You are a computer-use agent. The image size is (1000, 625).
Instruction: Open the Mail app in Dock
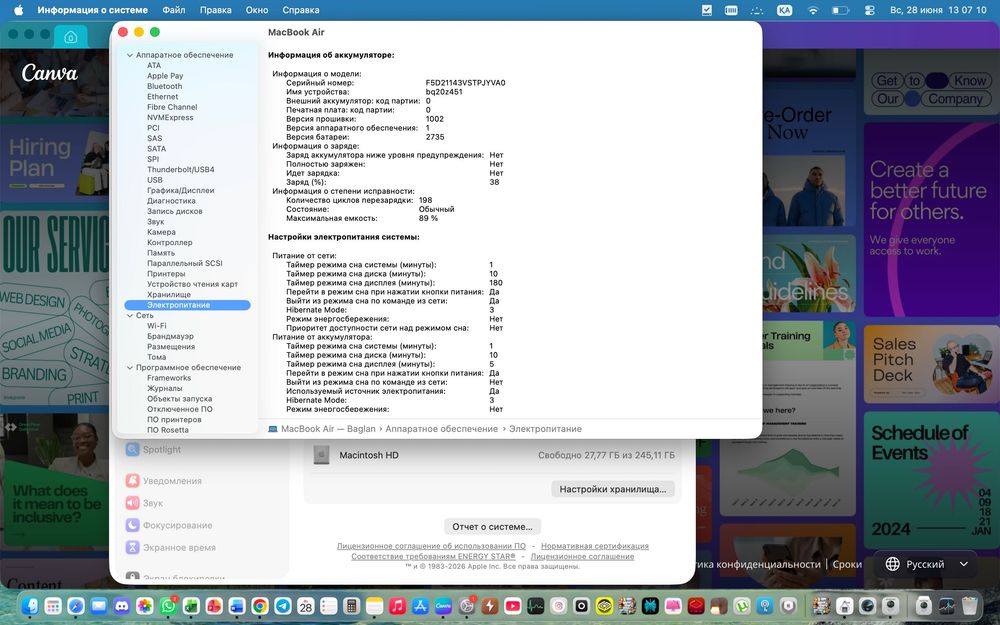99,605
